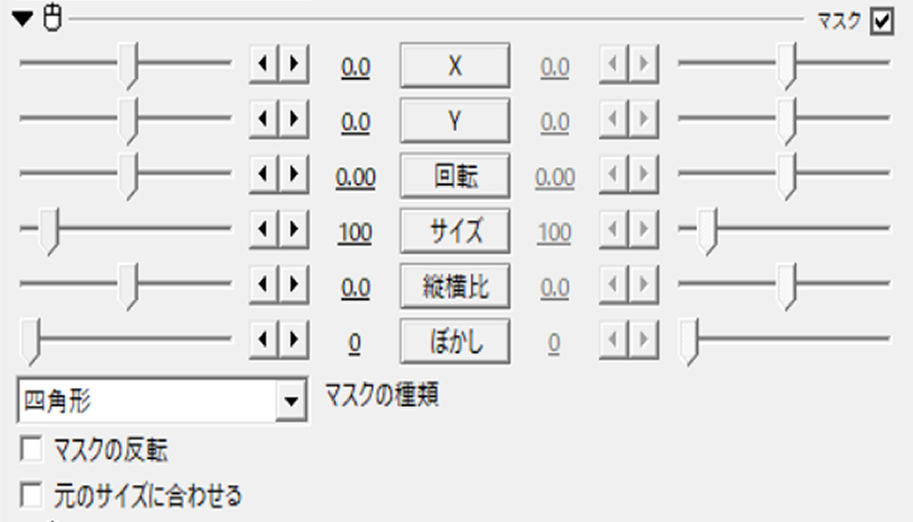The height and width of the screenshot is (522, 913).
Task: Click the mouse icon beside collapse triangle
Action: (53, 18)
